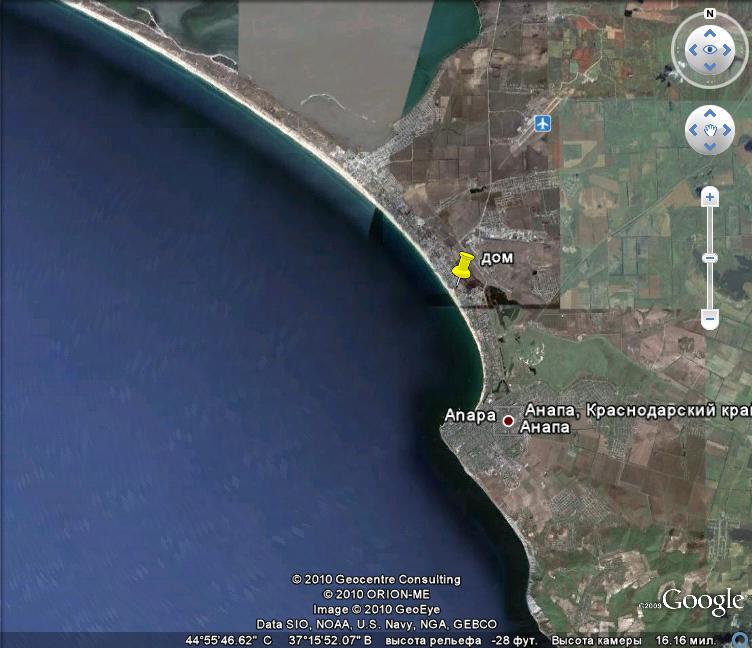Click the airport icon on the map
This screenshot has width=752, height=648.
click(x=543, y=123)
